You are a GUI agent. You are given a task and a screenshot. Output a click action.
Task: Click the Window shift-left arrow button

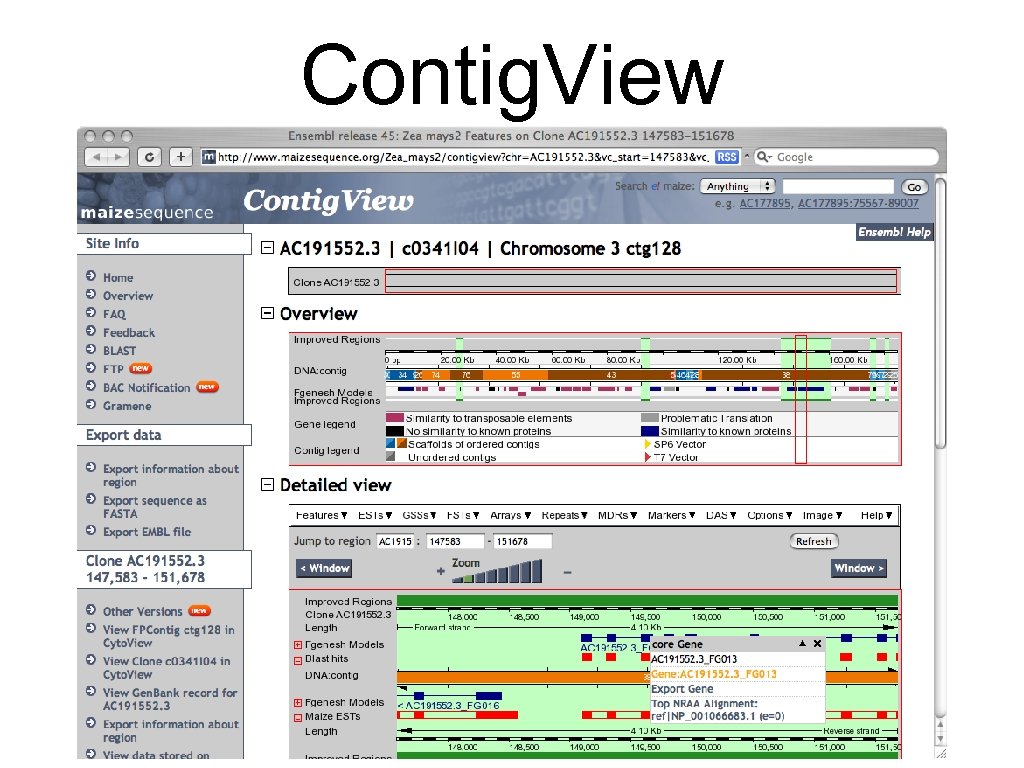coord(324,567)
